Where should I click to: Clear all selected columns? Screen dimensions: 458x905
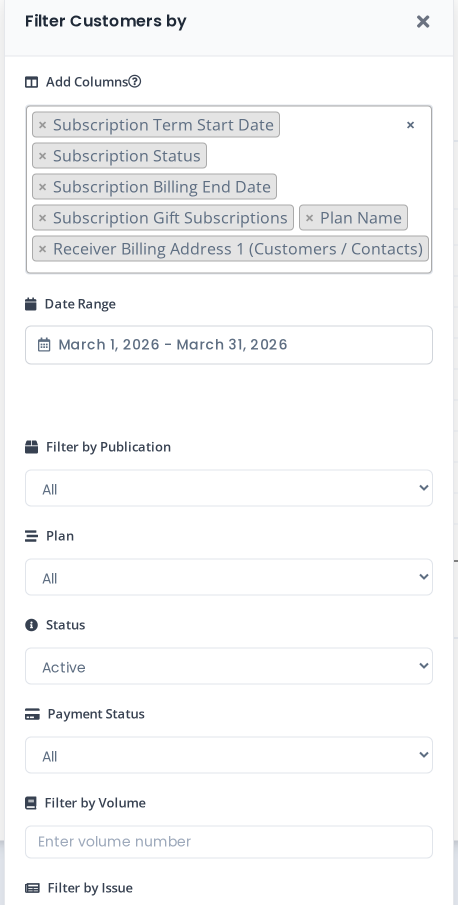point(410,125)
